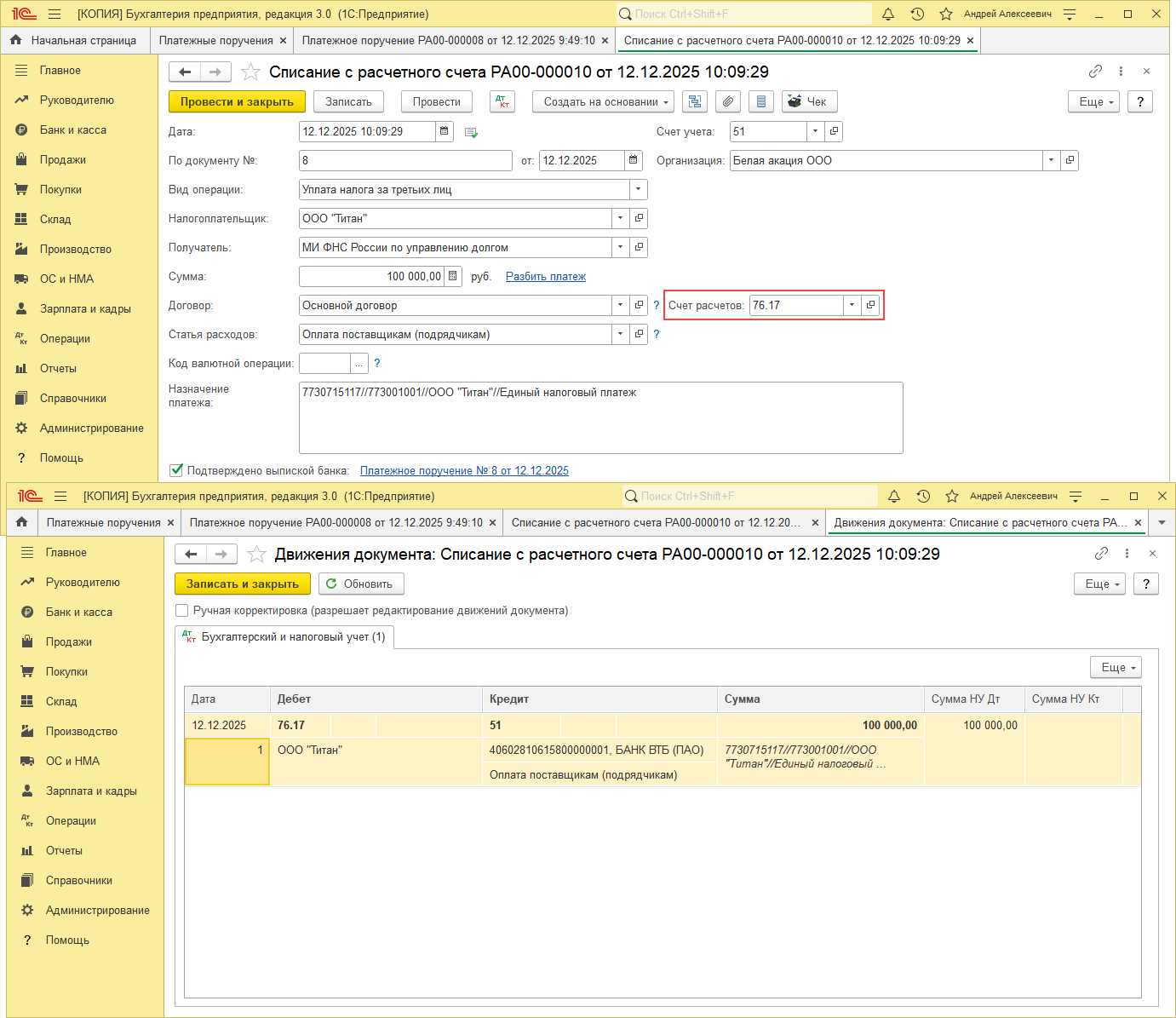Open Еще menu in the Списание form toolbar
Viewport: 1176px width, 1018px height.
pos(1096,101)
